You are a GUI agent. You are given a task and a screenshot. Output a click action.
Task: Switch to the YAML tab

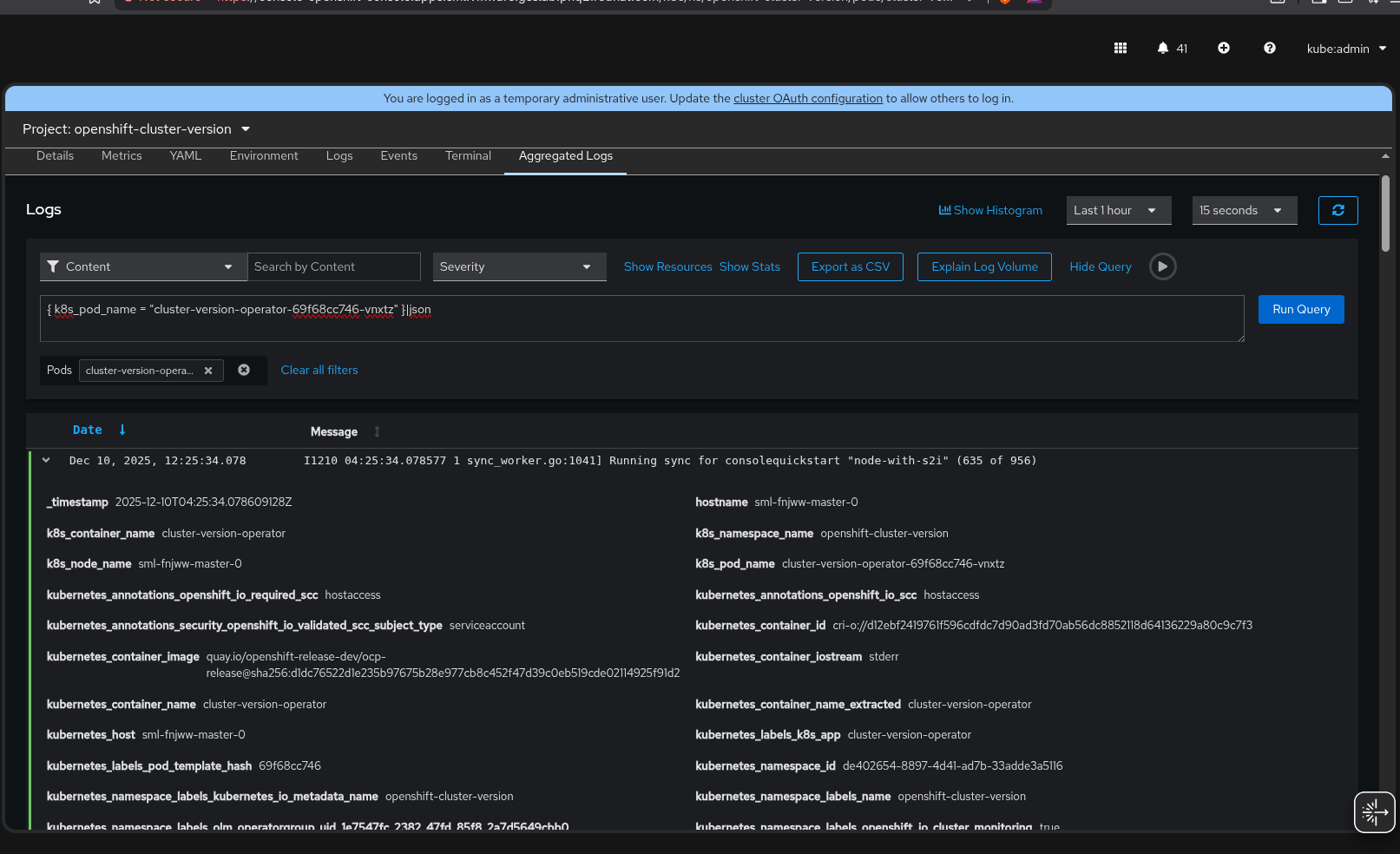tap(185, 156)
